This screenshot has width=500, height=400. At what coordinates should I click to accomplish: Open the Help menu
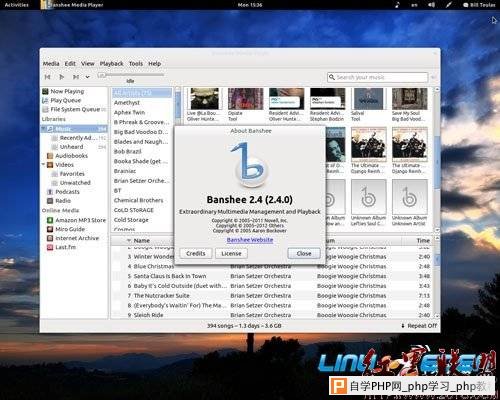[154, 63]
